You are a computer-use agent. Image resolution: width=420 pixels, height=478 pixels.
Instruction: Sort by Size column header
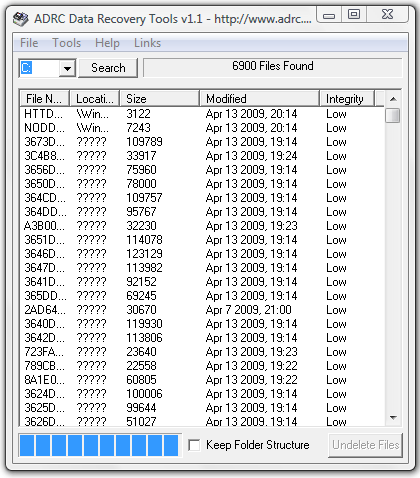(x=160, y=99)
